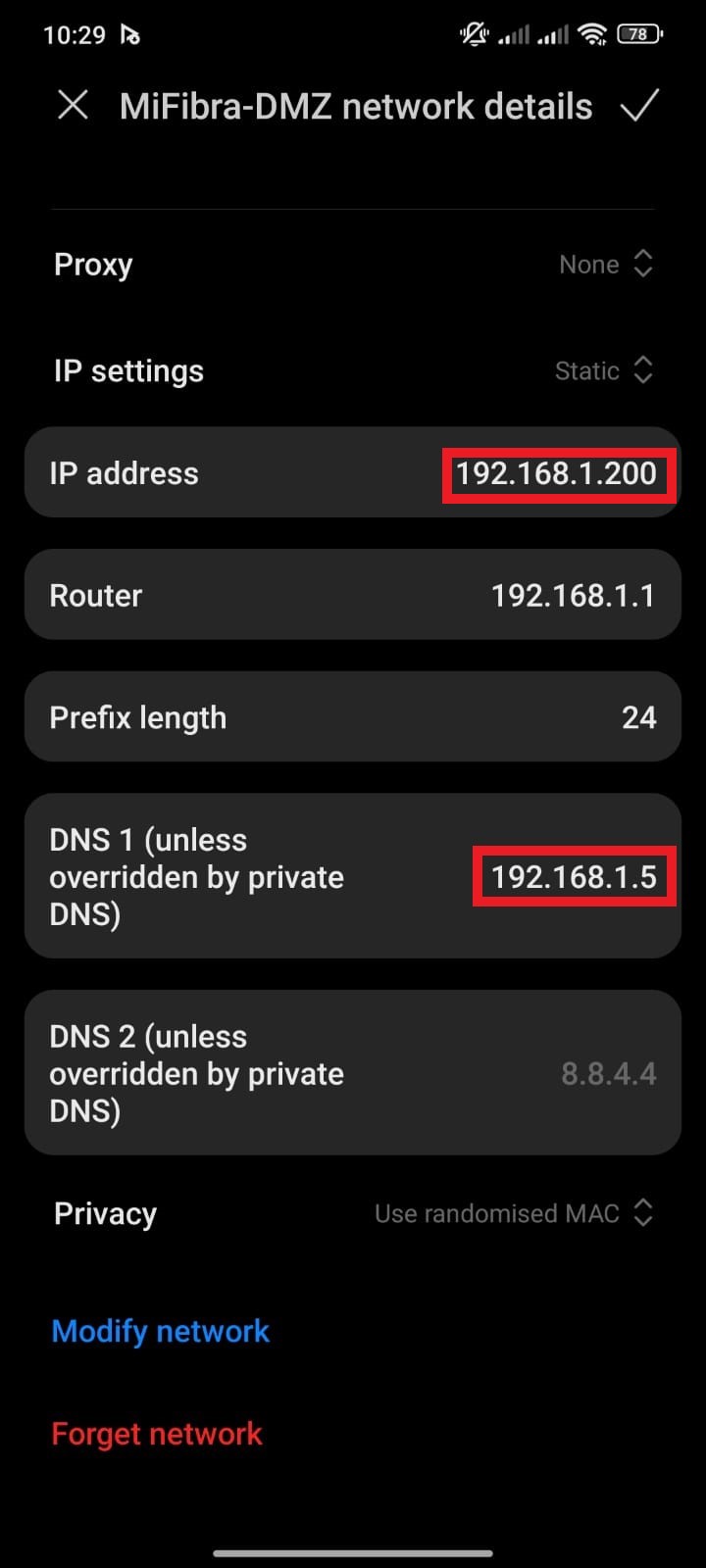Viewport: 706px width, 1568px height.
Task: Edit the IP address field showing 192.168.1.200
Action: (x=556, y=473)
